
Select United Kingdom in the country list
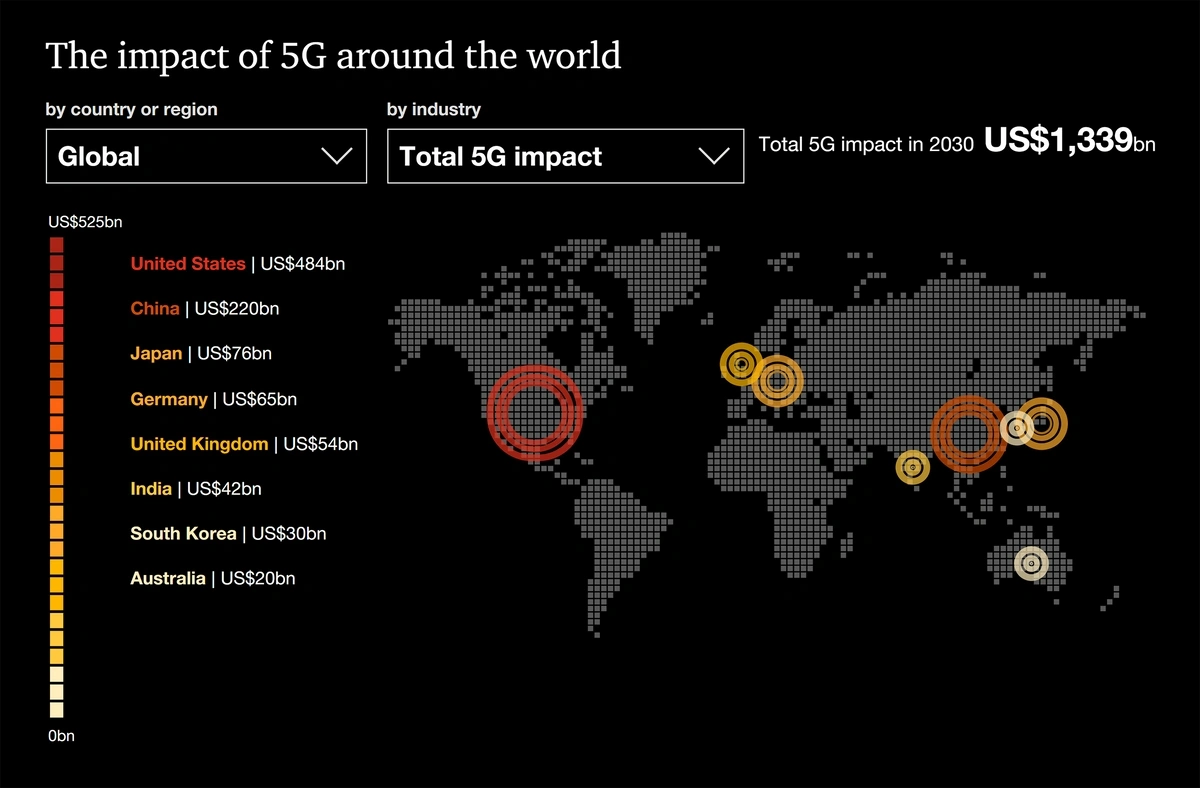(199, 444)
